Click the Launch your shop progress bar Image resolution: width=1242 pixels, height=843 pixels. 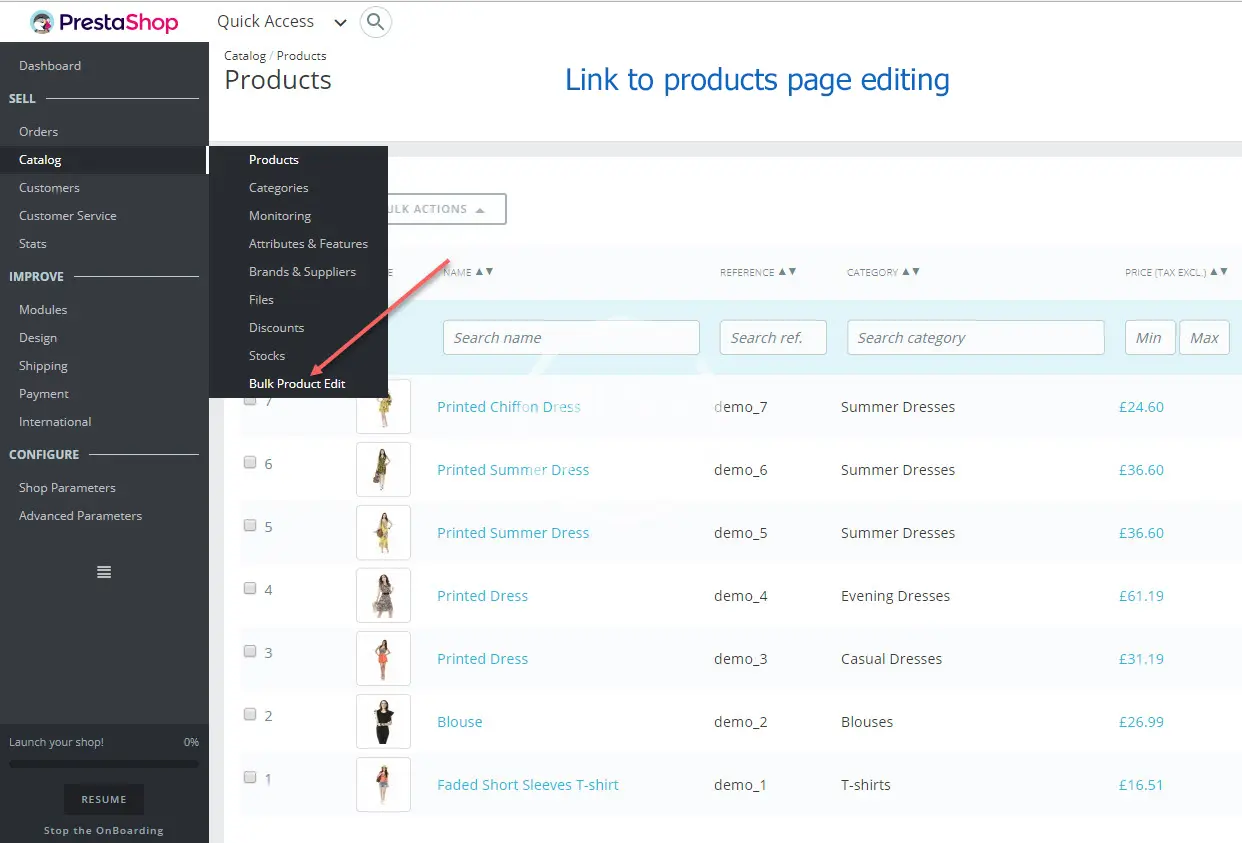click(x=104, y=764)
